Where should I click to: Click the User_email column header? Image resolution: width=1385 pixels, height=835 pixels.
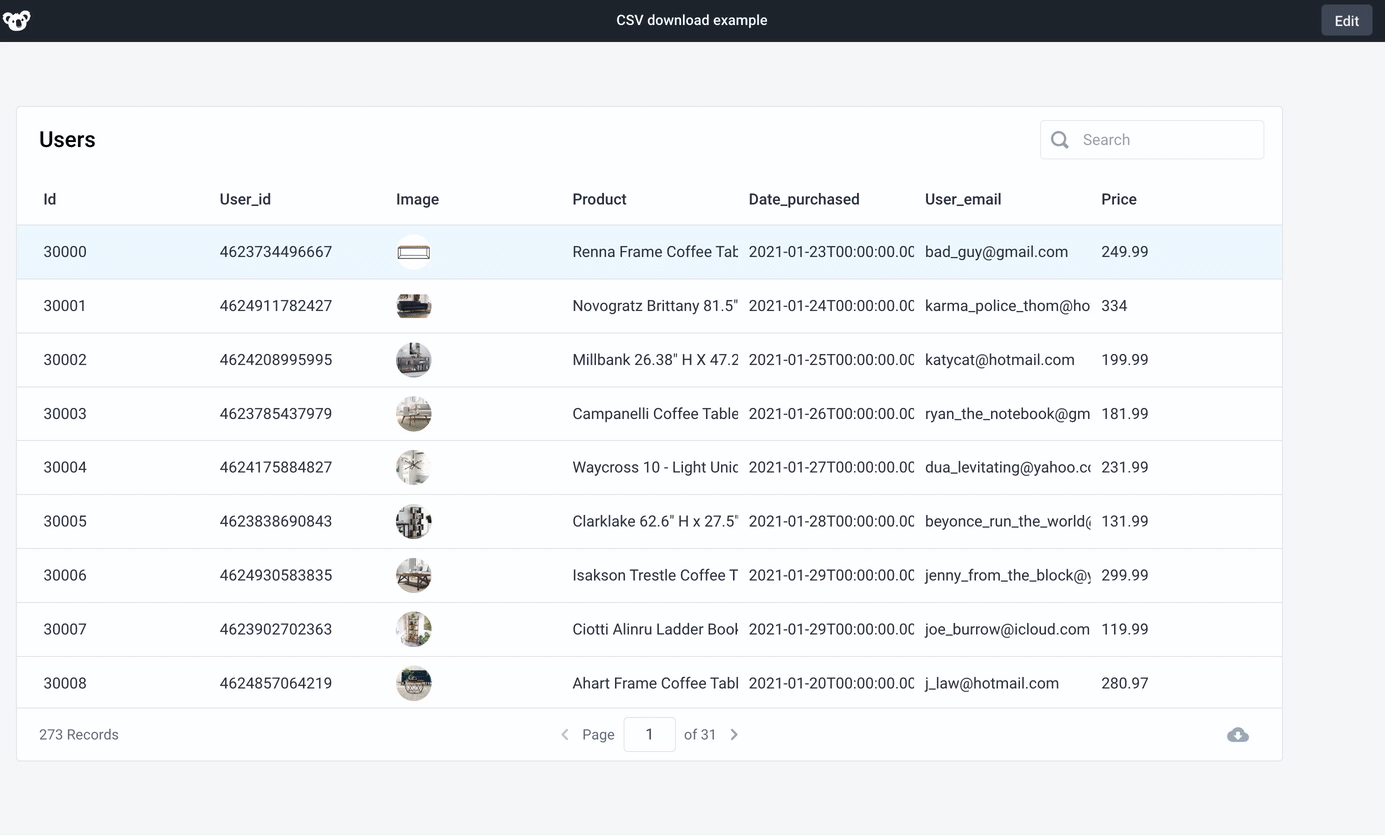click(x=963, y=199)
